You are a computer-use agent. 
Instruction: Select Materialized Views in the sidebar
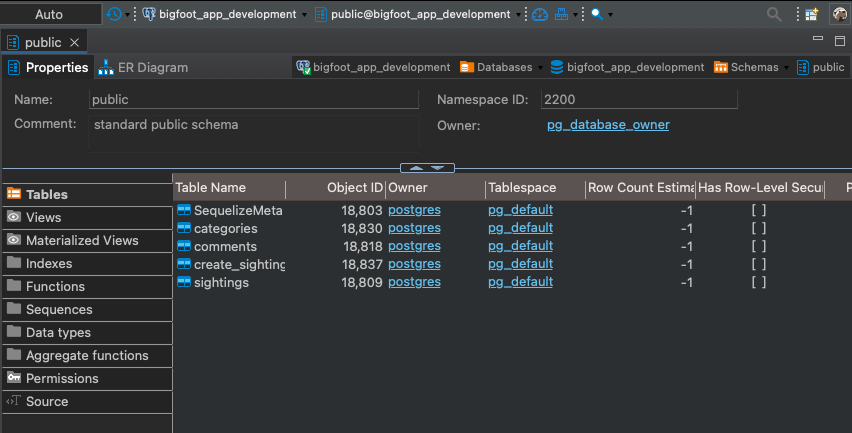click(82, 240)
